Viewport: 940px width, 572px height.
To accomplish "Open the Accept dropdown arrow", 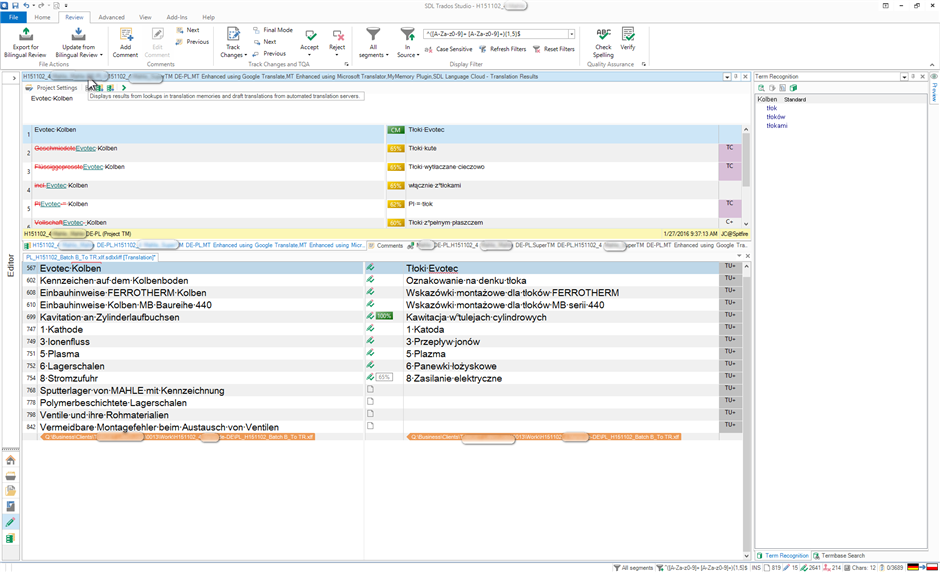I will click(310, 55).
